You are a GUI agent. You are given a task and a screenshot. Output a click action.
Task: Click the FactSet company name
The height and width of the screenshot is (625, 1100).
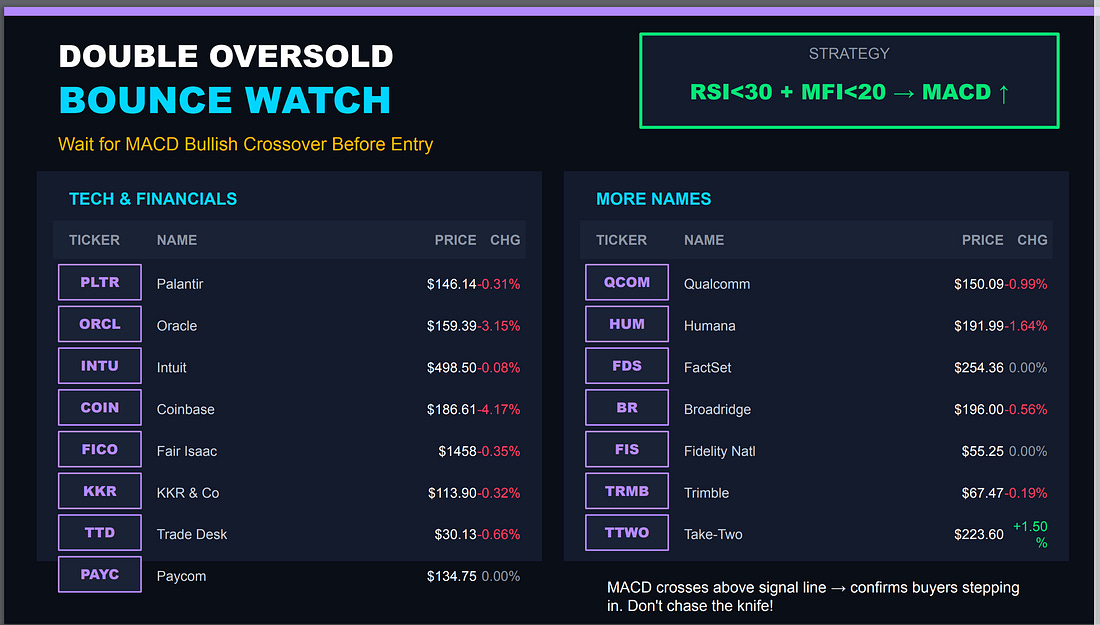(707, 368)
